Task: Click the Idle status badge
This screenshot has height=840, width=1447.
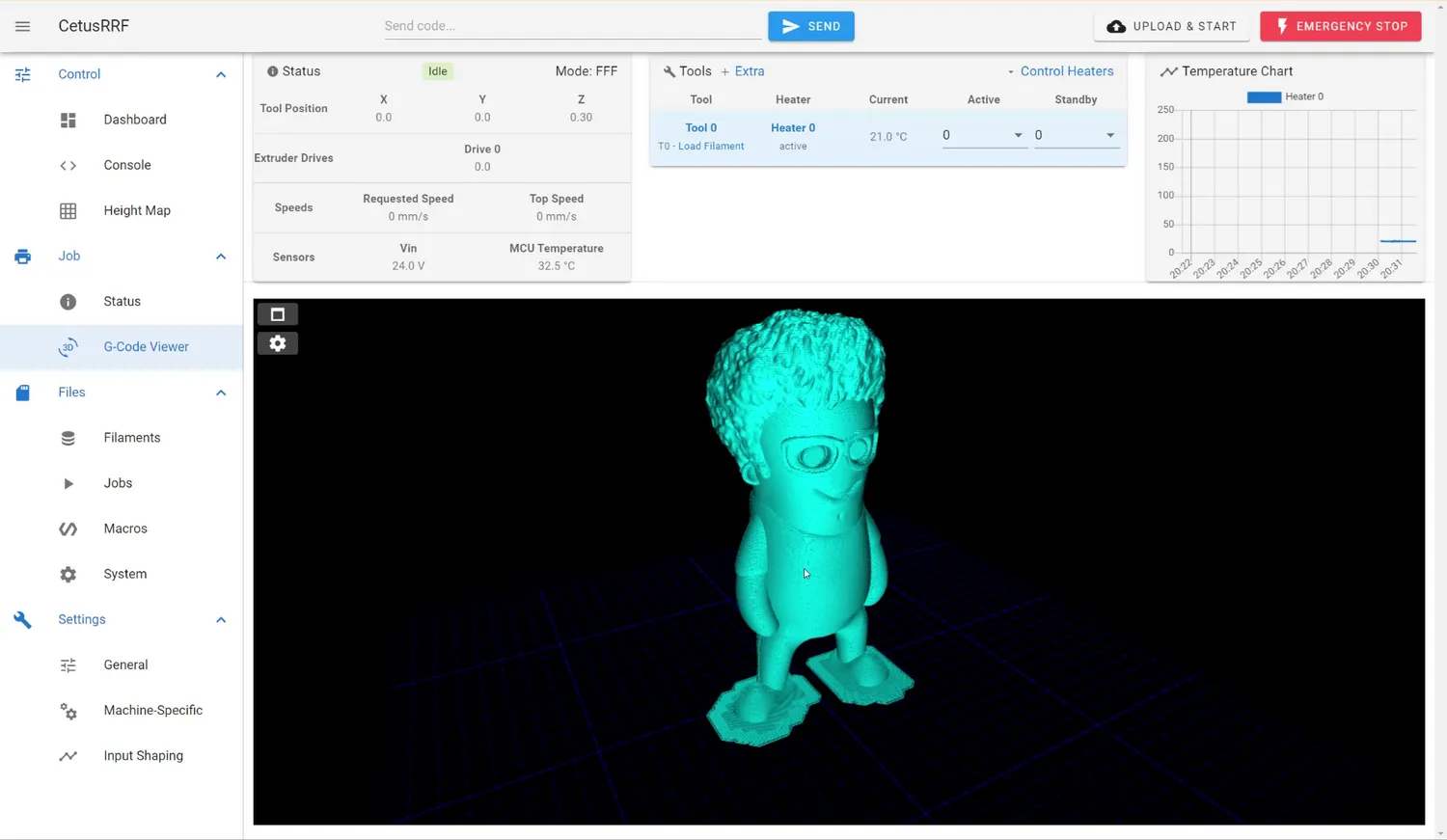Action: point(438,71)
